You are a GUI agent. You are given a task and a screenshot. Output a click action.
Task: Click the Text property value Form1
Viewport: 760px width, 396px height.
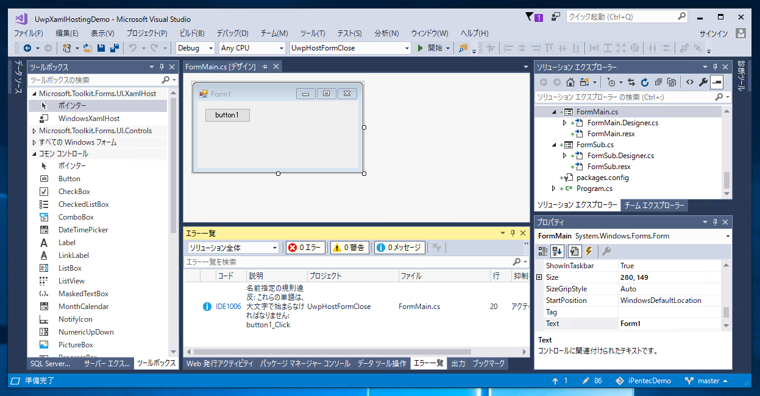coord(670,323)
